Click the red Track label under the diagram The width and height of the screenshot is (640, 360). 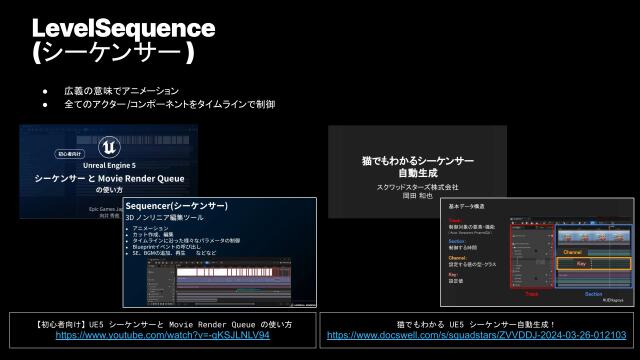pyautogui.click(x=531, y=294)
